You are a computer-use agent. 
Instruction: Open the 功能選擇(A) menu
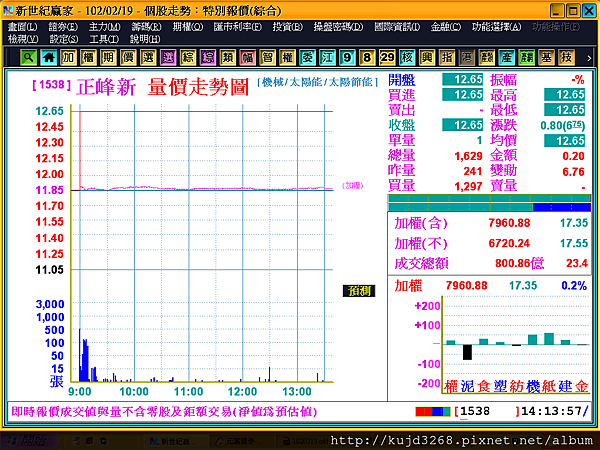point(496,27)
